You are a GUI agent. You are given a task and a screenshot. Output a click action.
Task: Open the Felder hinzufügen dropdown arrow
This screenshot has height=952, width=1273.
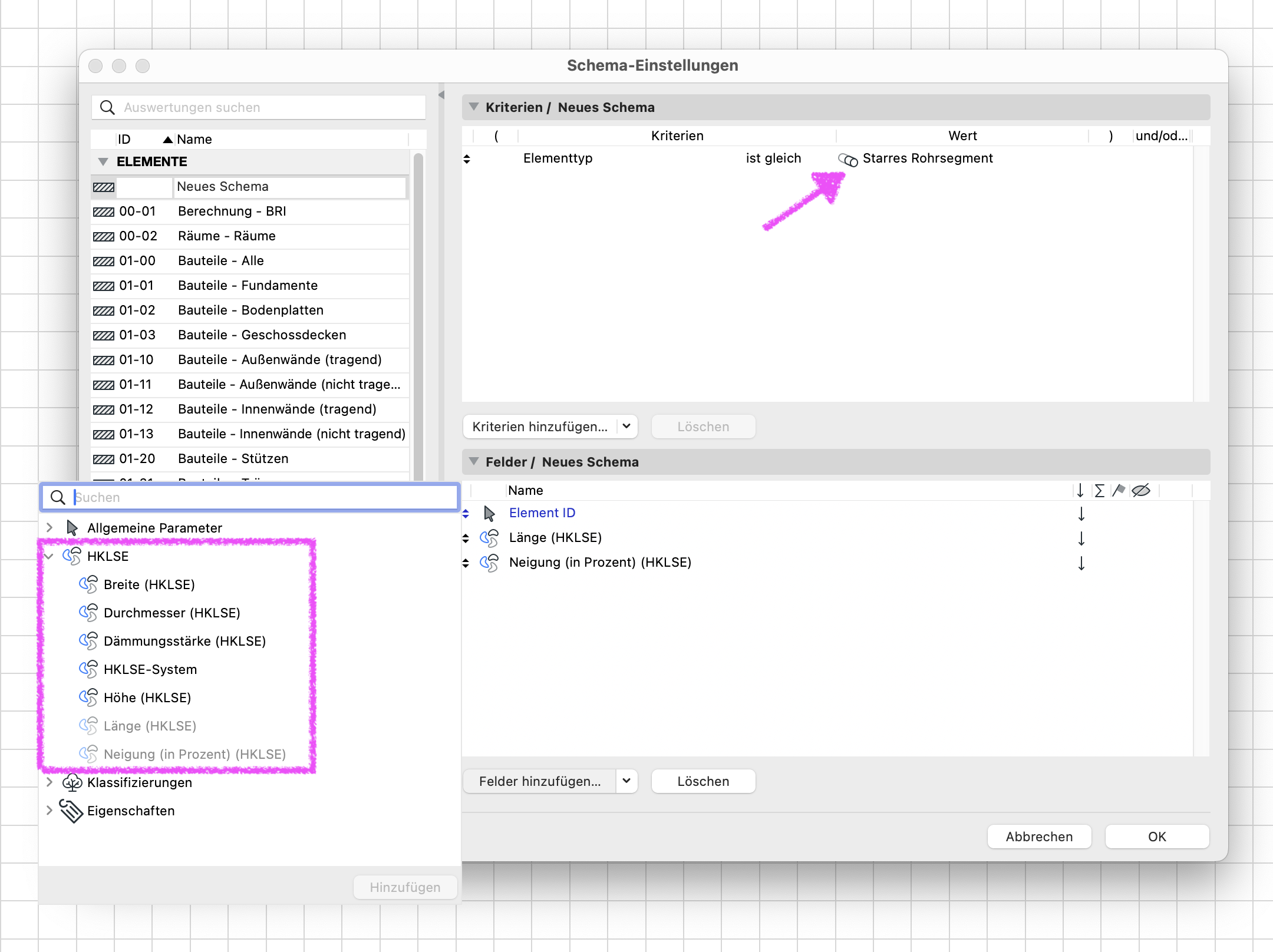(626, 781)
